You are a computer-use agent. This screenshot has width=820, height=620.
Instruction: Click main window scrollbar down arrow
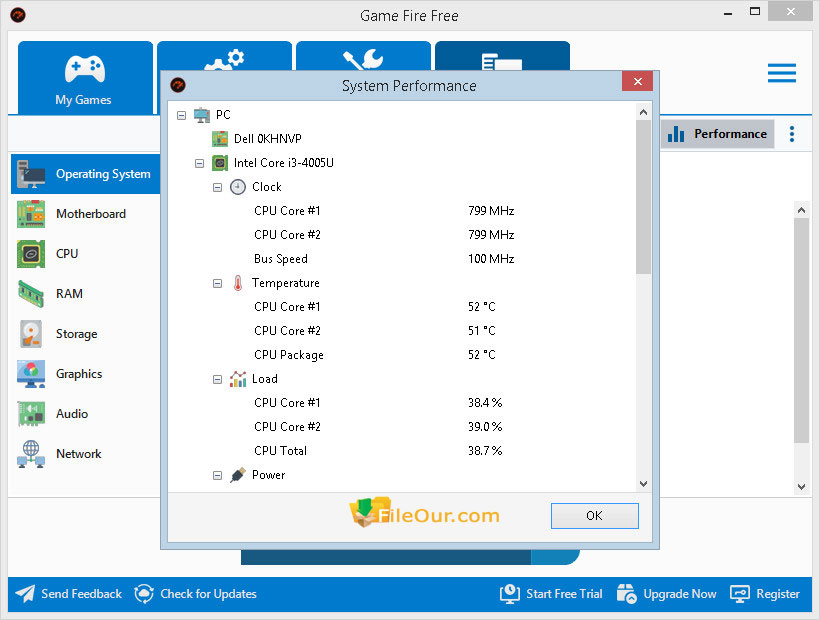[801, 487]
